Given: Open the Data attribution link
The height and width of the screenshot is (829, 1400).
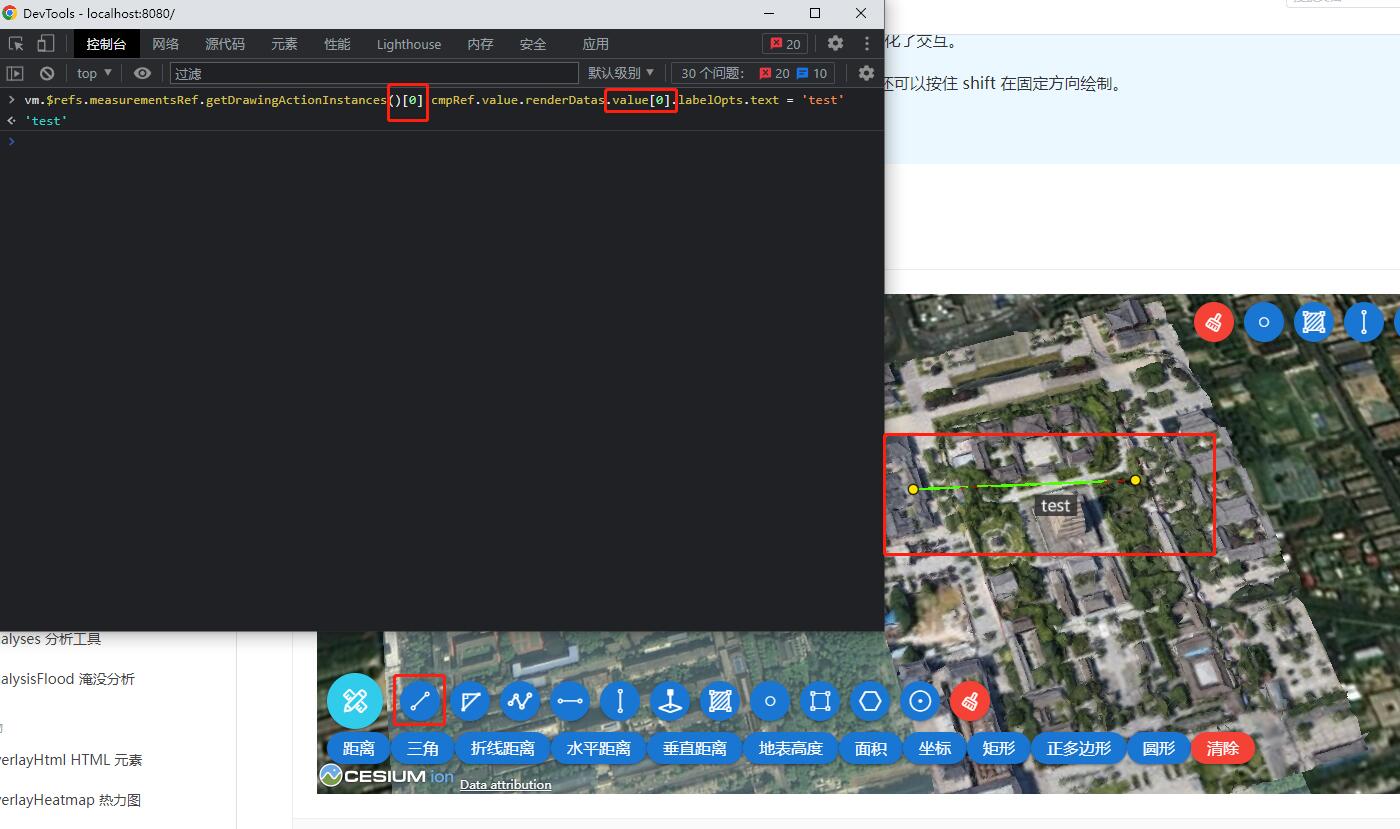Looking at the screenshot, I should pyautogui.click(x=505, y=784).
